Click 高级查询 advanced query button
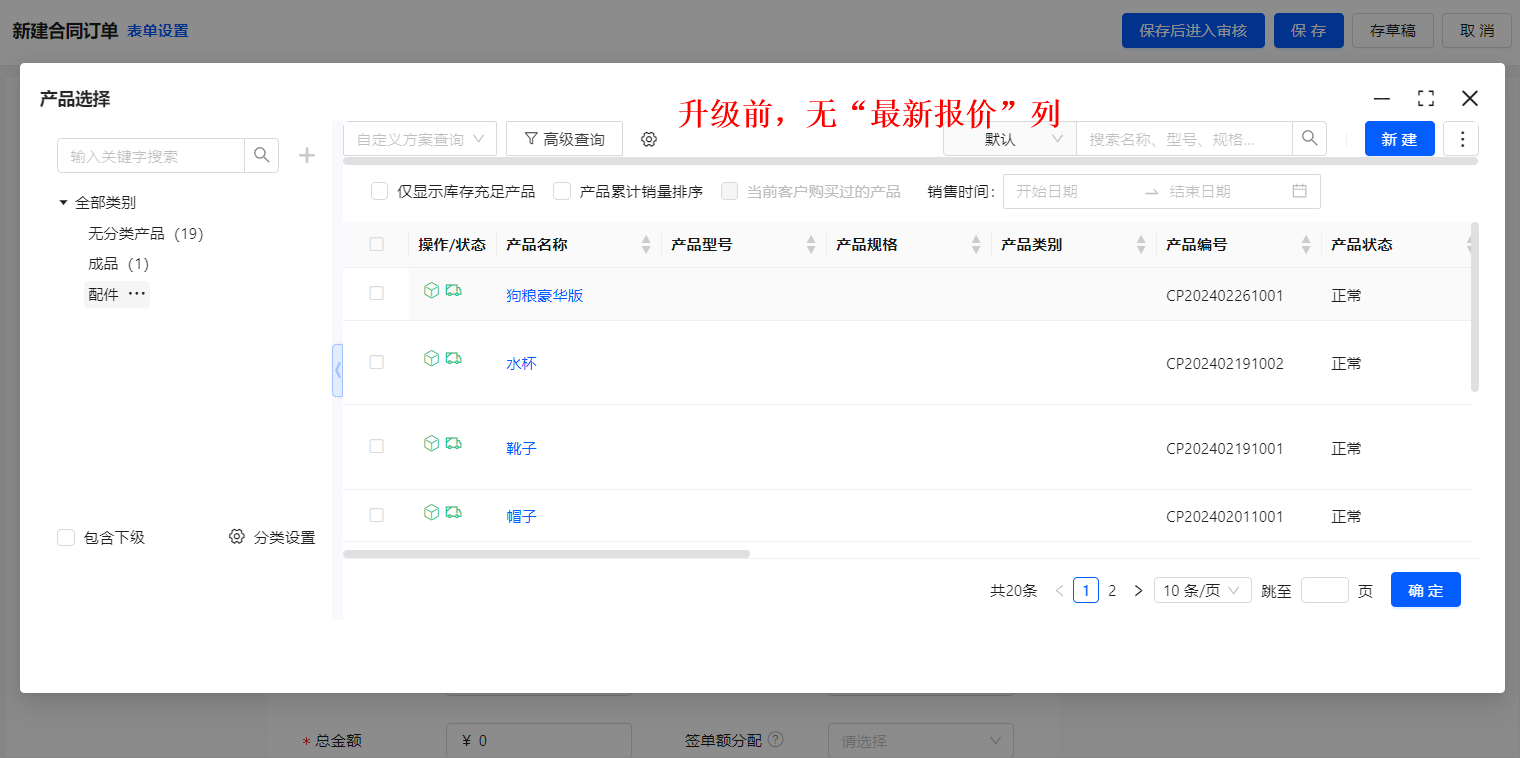Viewport: 1520px width, 758px height. 564,139
